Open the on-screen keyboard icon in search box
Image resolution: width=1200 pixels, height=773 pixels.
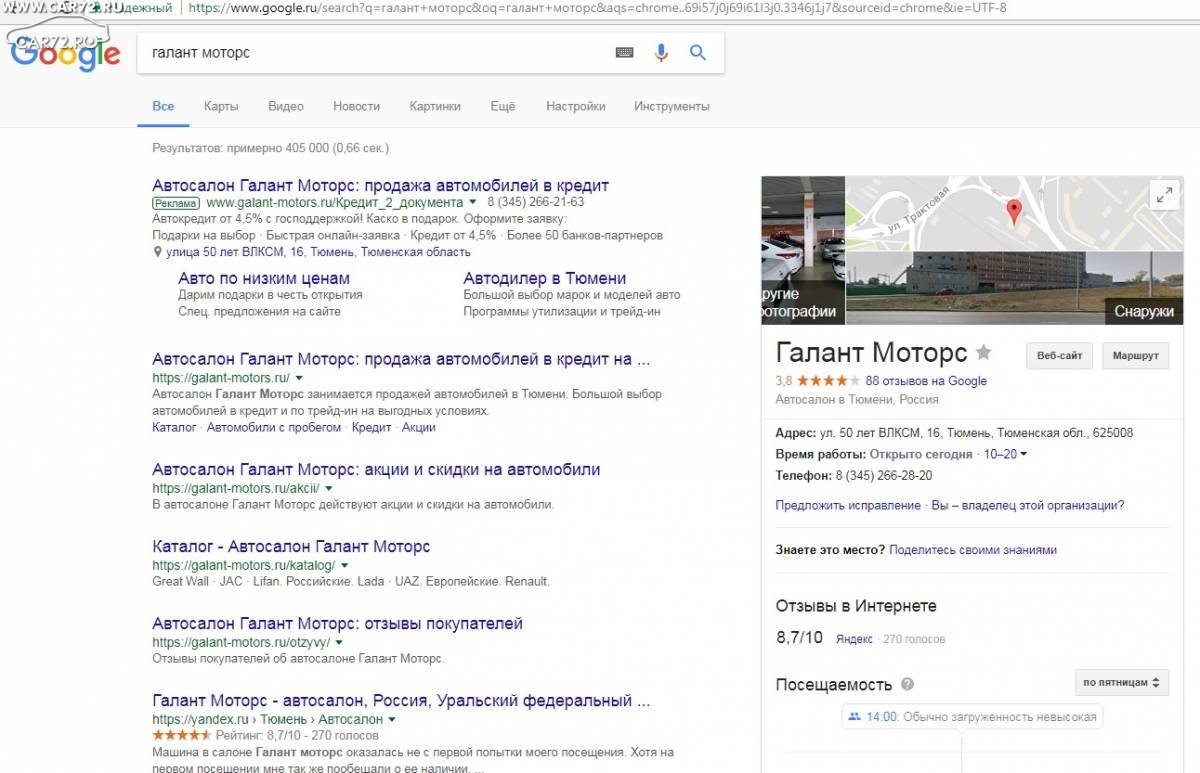point(625,53)
